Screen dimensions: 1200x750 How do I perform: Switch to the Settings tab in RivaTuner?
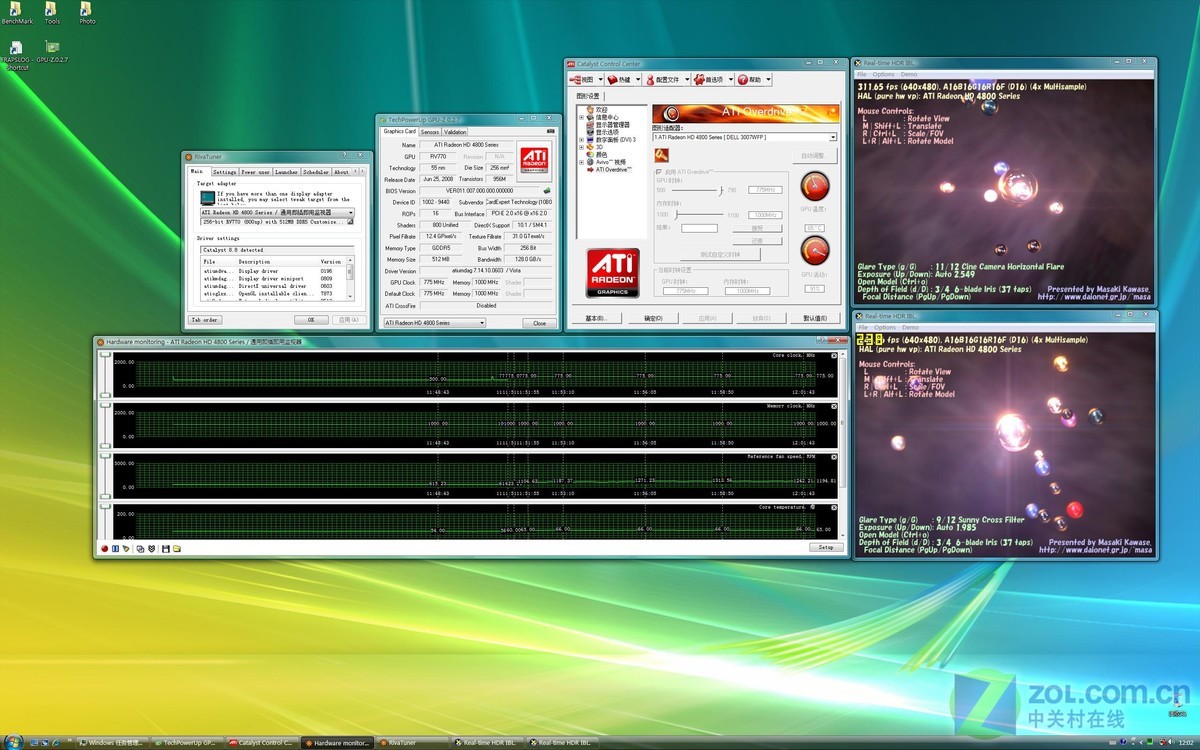coord(225,172)
